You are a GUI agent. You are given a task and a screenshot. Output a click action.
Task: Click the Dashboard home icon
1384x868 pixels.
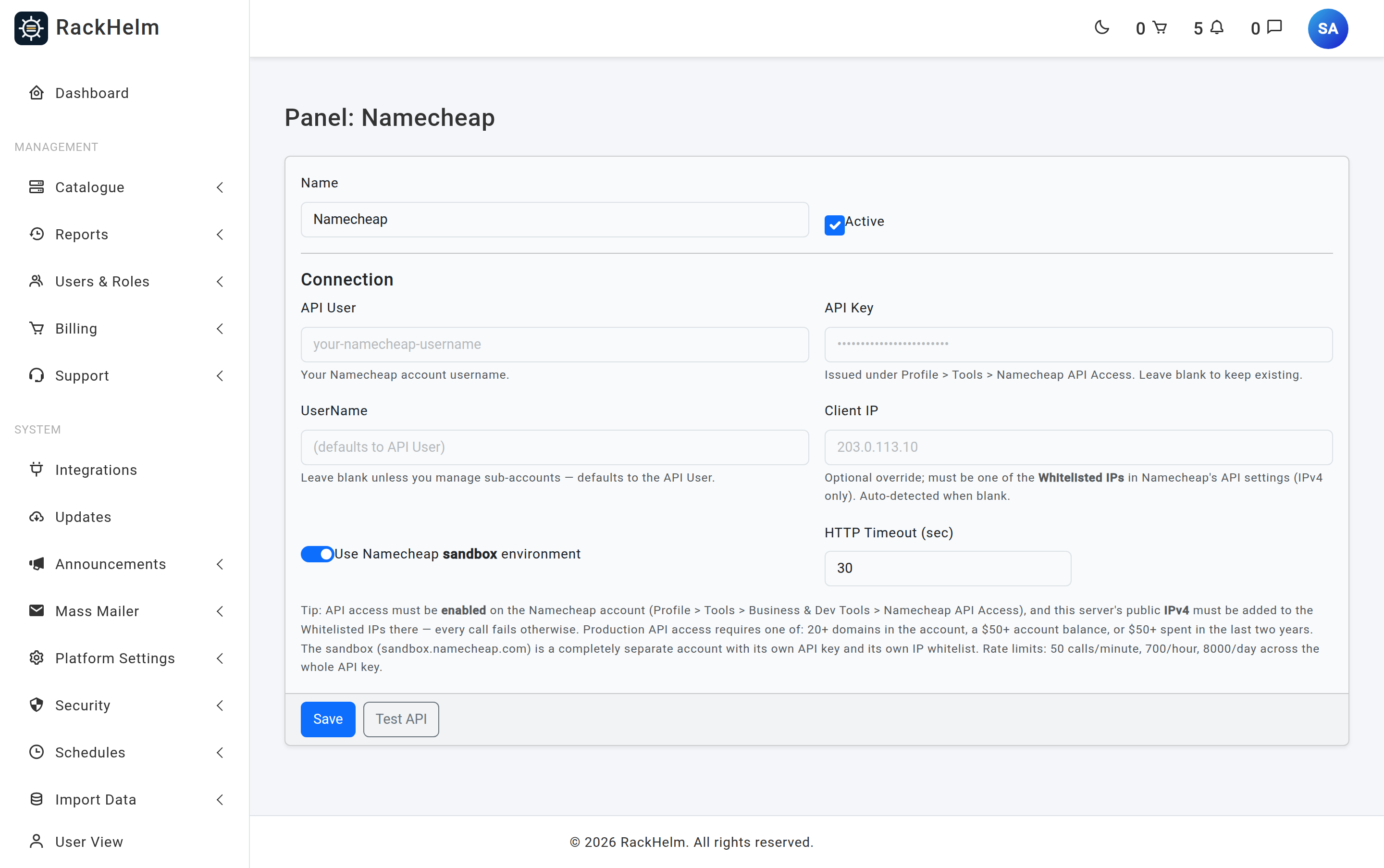[x=37, y=93]
